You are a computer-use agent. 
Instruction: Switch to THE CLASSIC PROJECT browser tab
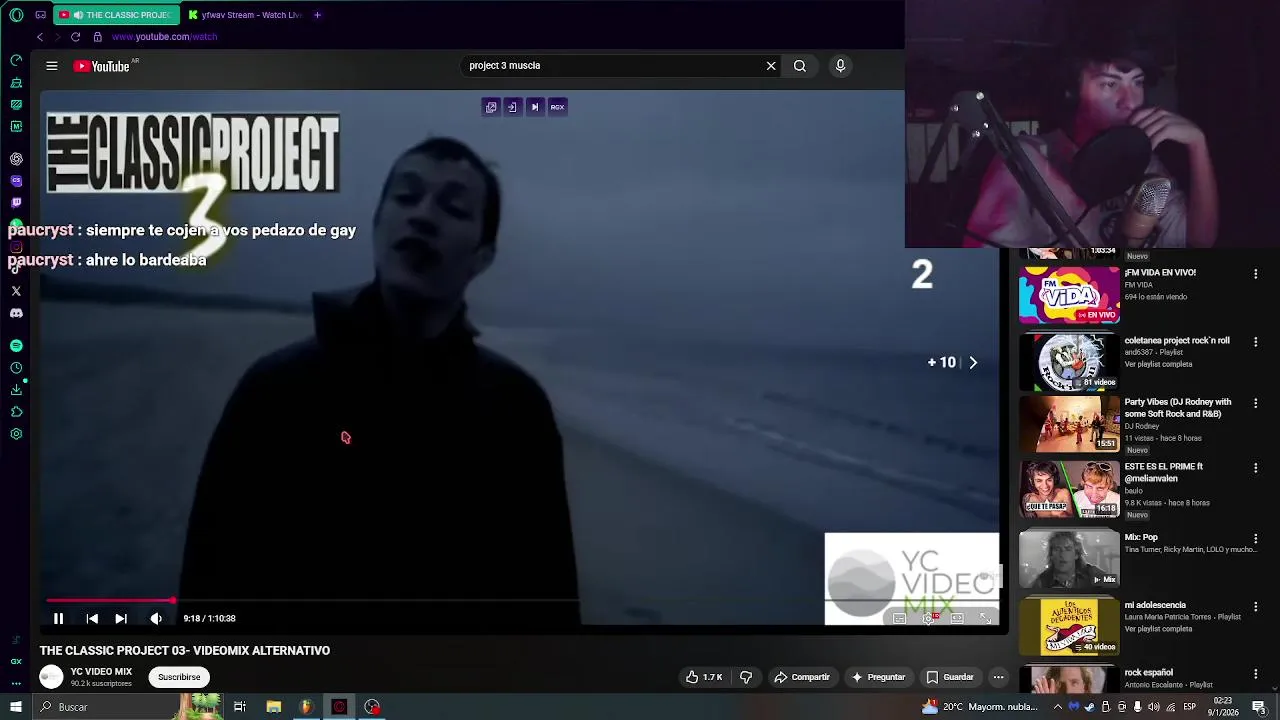(115, 15)
